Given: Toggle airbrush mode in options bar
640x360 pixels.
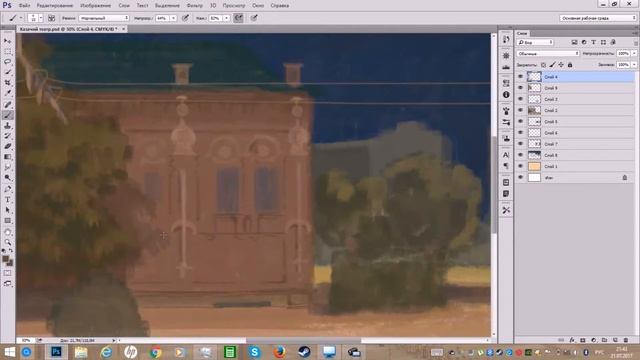Looking at the screenshot, I should (238, 18).
